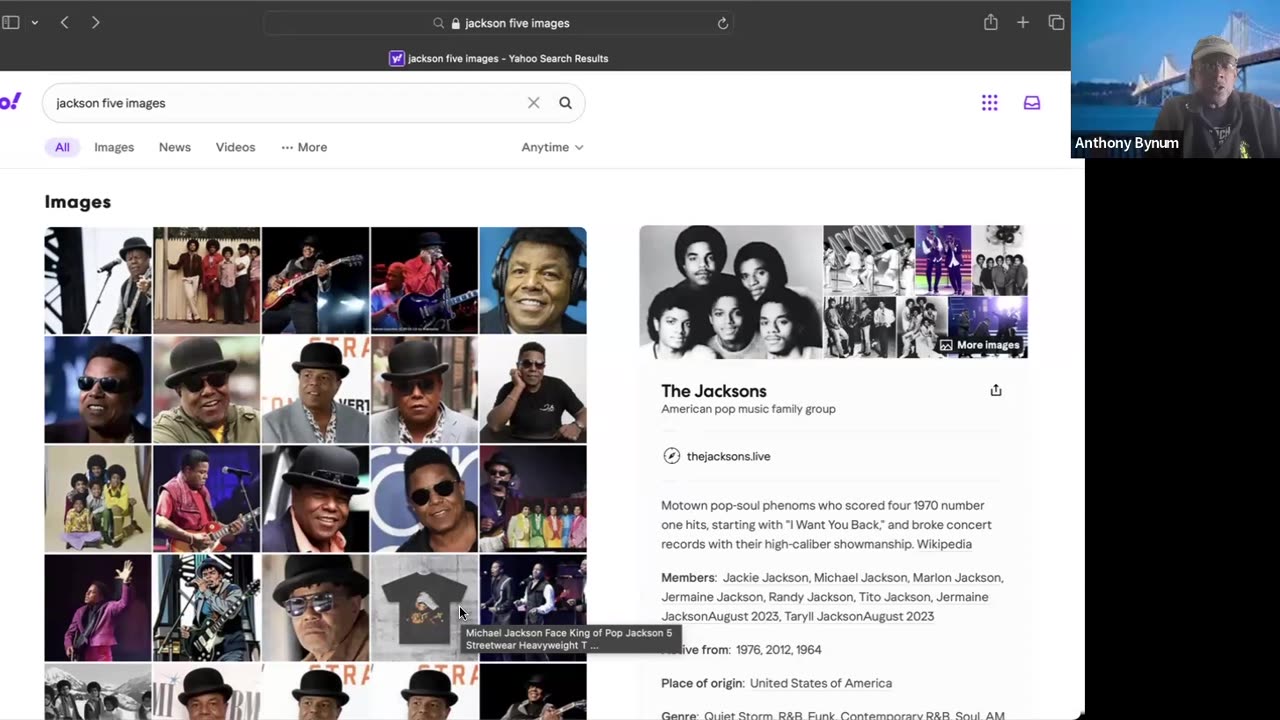The height and width of the screenshot is (720, 1280).
Task: Open the Anytime time filter dropdown
Action: click(x=552, y=147)
